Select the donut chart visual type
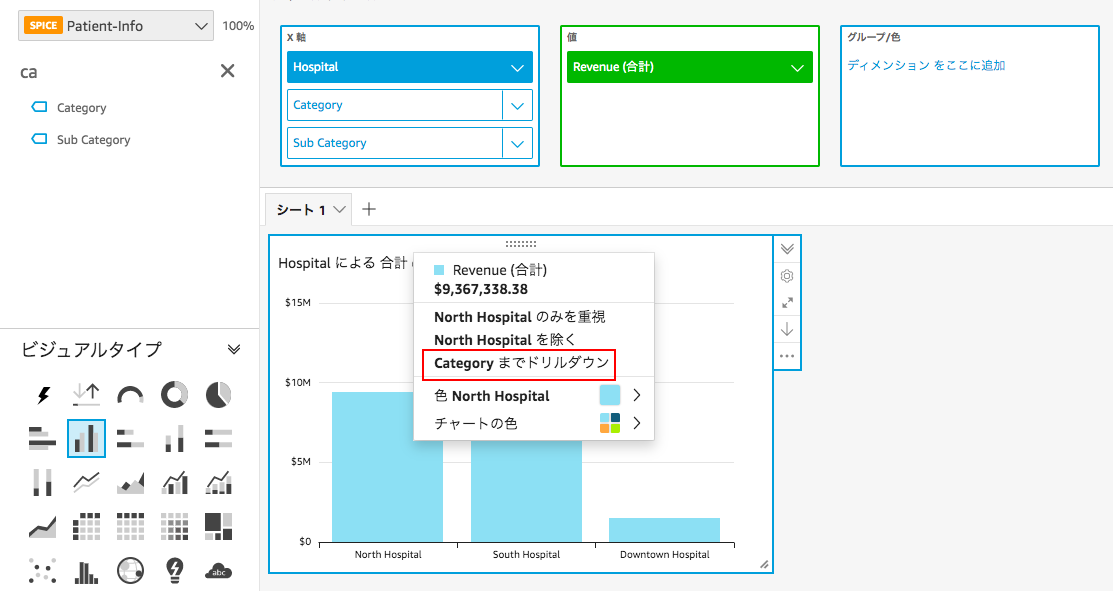Image resolution: width=1113 pixels, height=591 pixels. 176,394
